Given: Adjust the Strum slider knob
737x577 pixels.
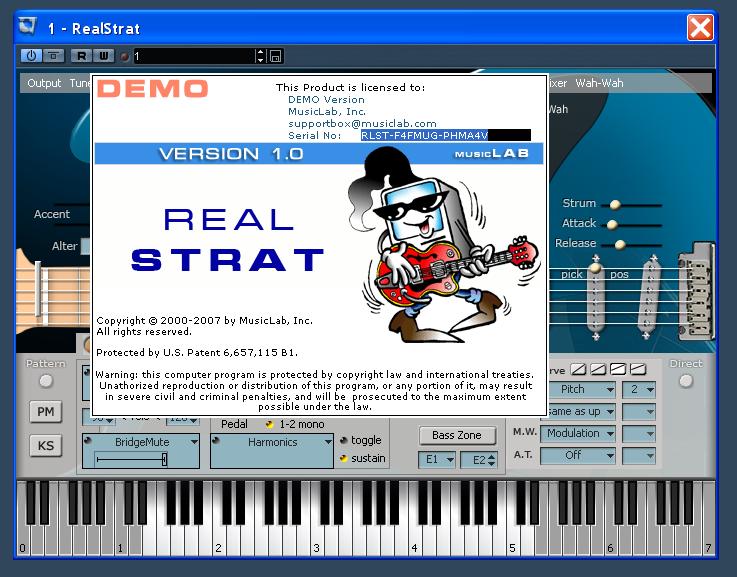Looking at the screenshot, I should point(615,204).
